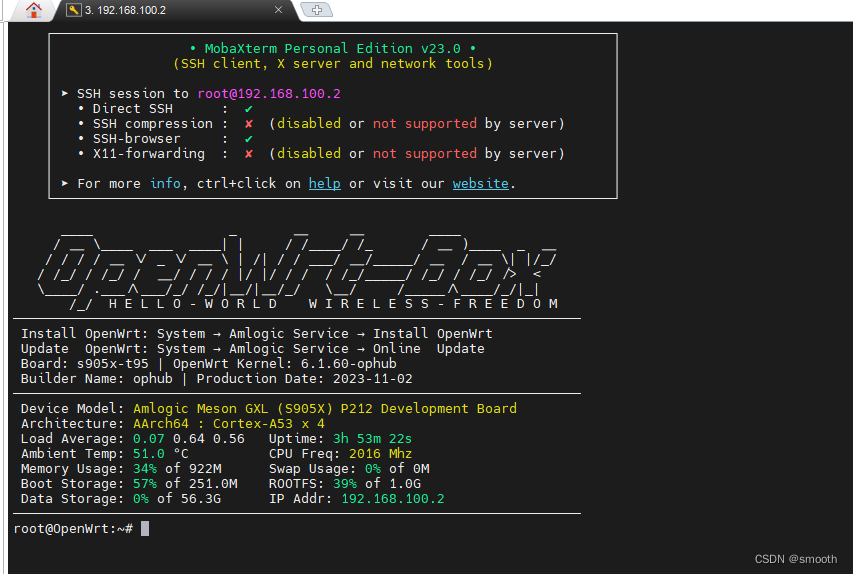853x574 pixels.
Task: Click the Install OpenWrt instruction line
Action: point(256,334)
